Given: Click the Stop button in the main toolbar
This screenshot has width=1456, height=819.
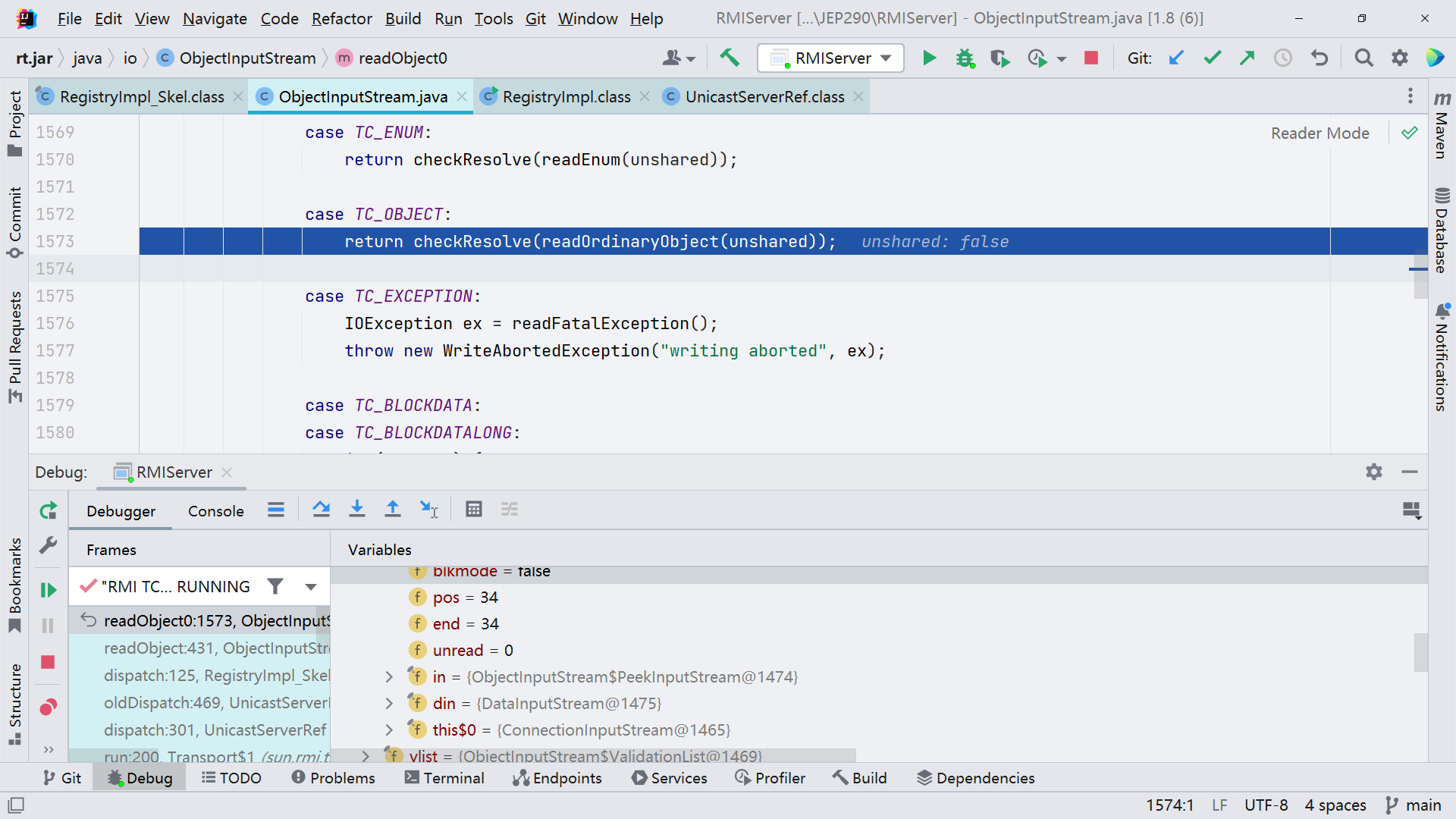Looking at the screenshot, I should tap(1091, 58).
